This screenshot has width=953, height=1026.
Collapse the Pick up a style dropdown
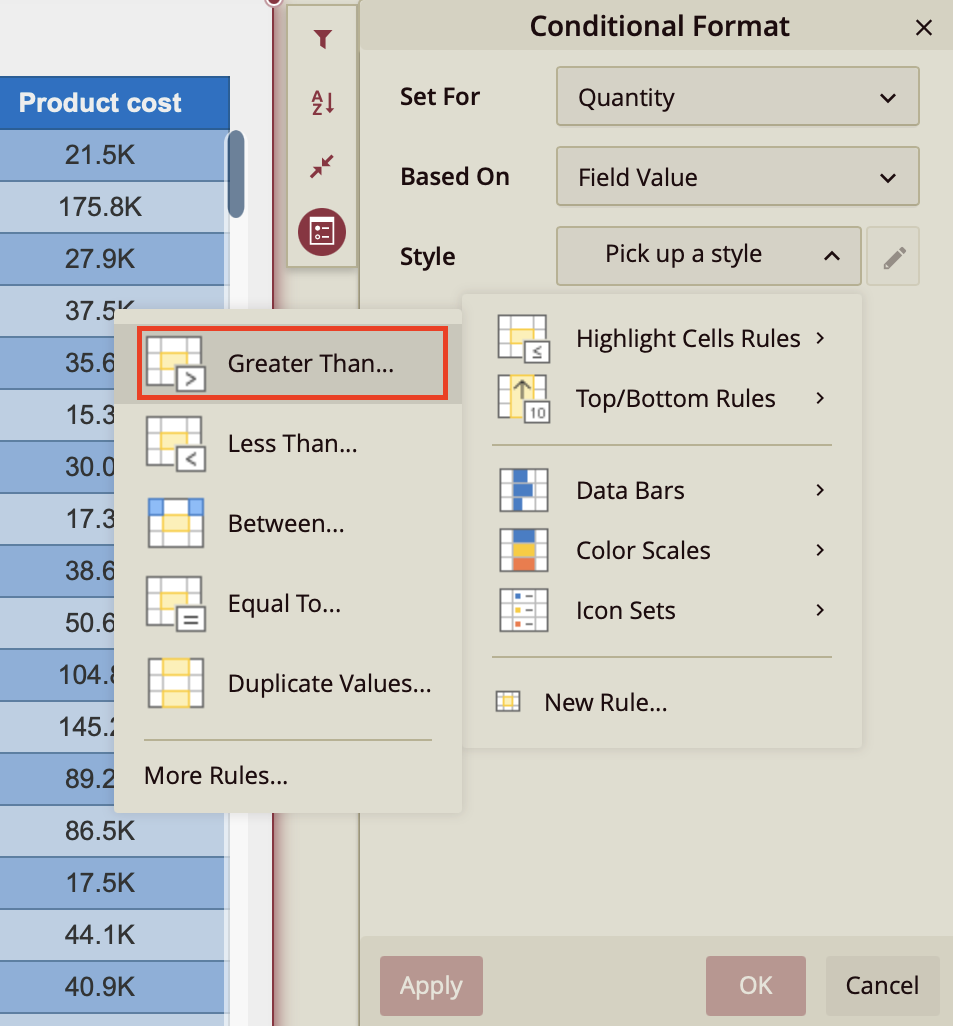point(708,256)
